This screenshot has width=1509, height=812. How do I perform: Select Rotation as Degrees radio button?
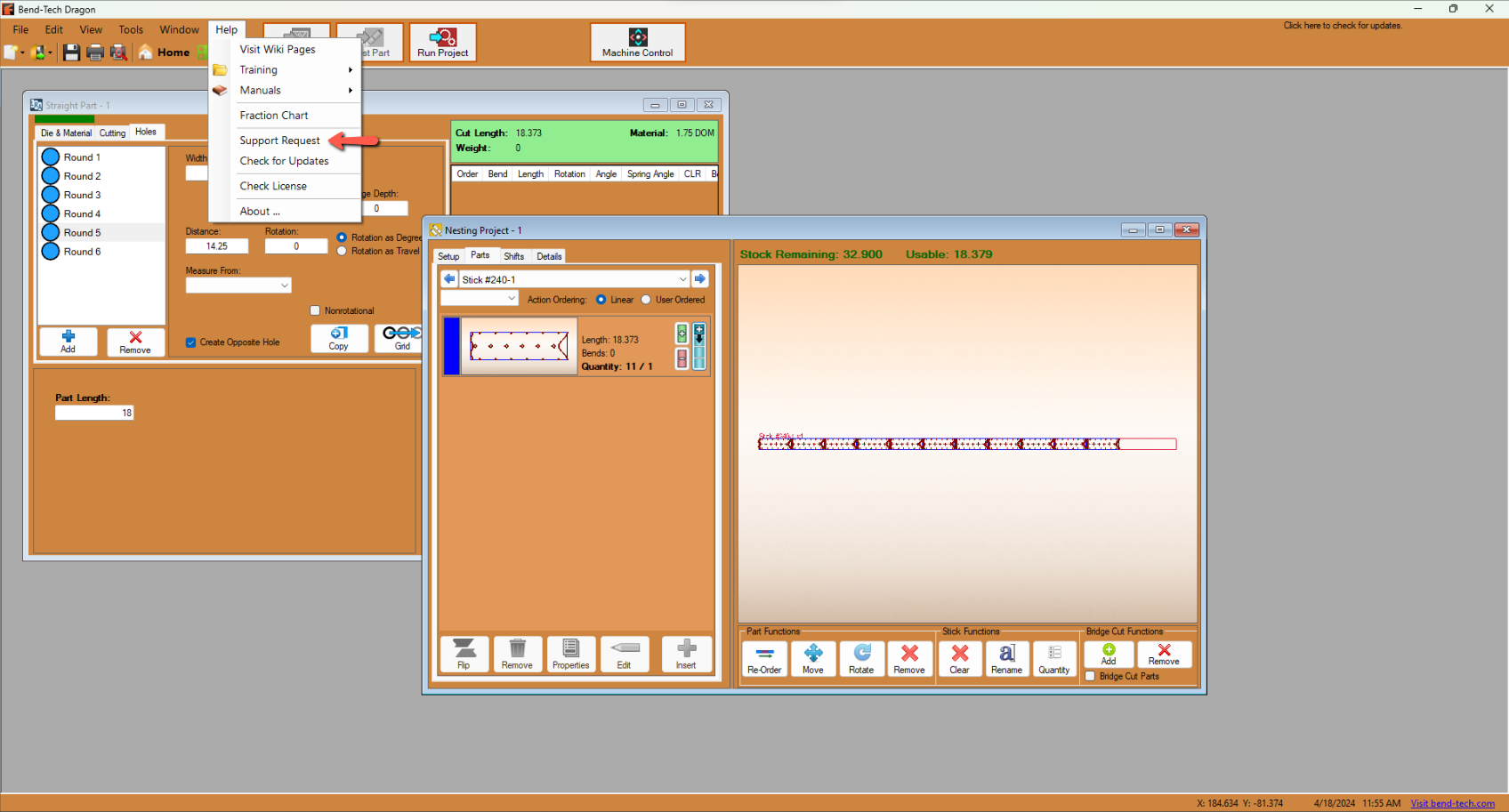click(x=342, y=237)
